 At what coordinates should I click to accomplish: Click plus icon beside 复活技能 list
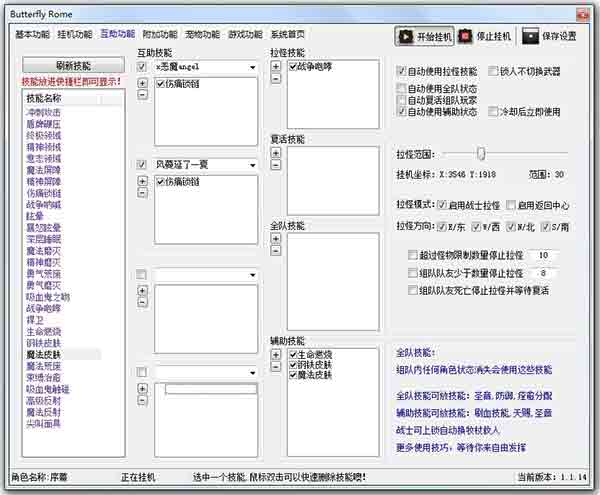[276, 154]
